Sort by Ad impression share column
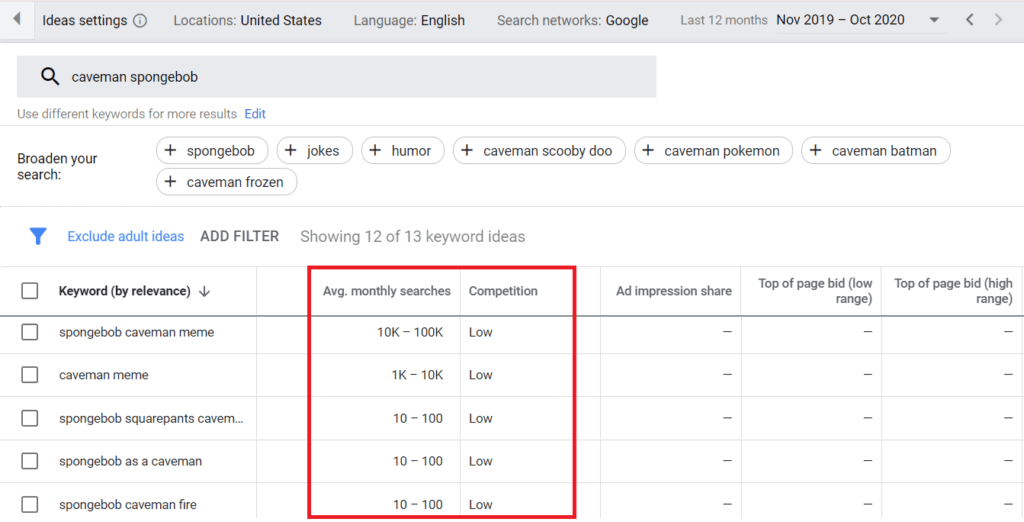 tap(673, 291)
